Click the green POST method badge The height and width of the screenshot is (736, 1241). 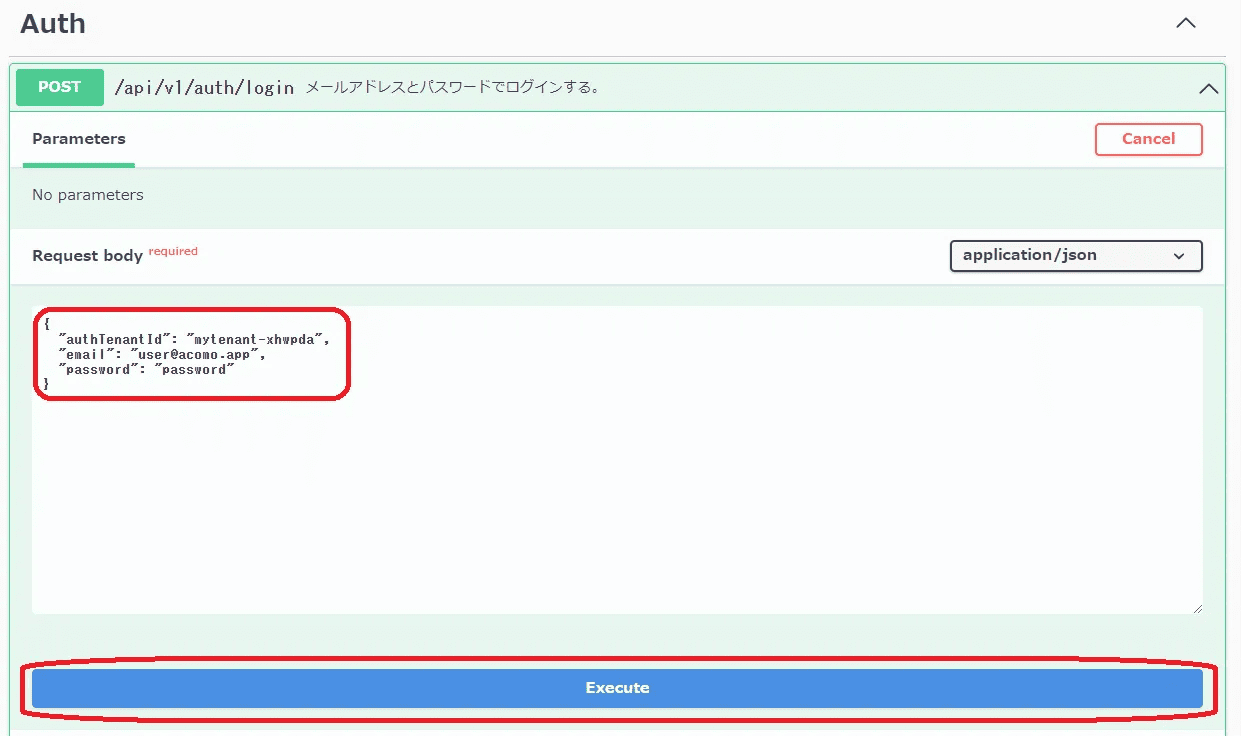(60, 87)
